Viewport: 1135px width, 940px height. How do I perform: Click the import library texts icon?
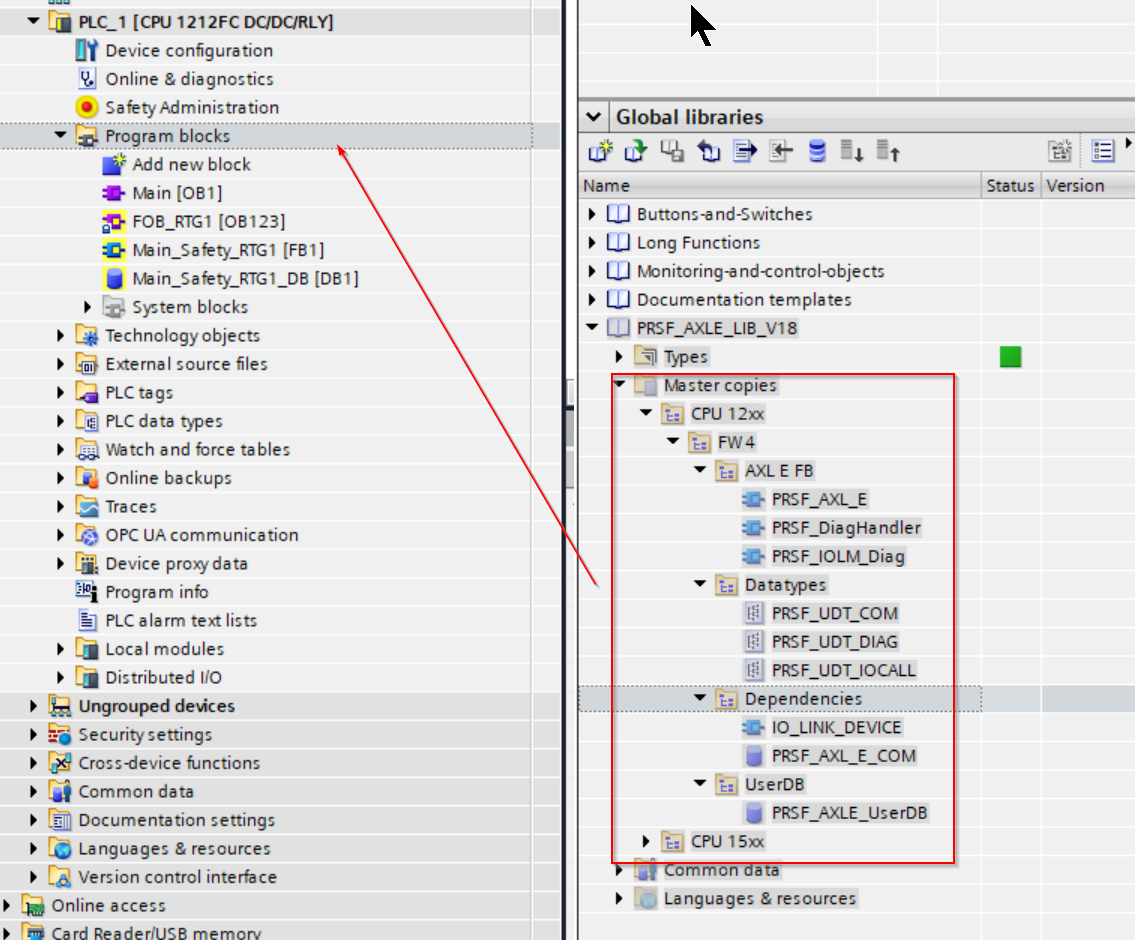781,151
